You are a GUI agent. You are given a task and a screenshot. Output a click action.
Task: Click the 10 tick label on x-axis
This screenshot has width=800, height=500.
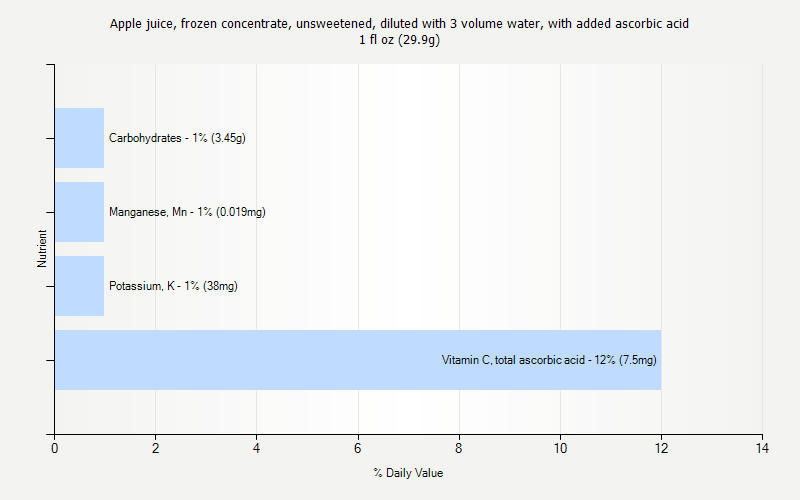point(560,448)
